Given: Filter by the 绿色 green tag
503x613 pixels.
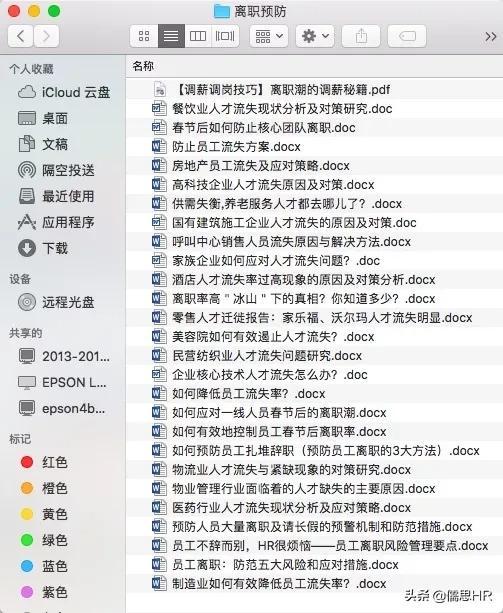Looking at the screenshot, I should [44, 540].
